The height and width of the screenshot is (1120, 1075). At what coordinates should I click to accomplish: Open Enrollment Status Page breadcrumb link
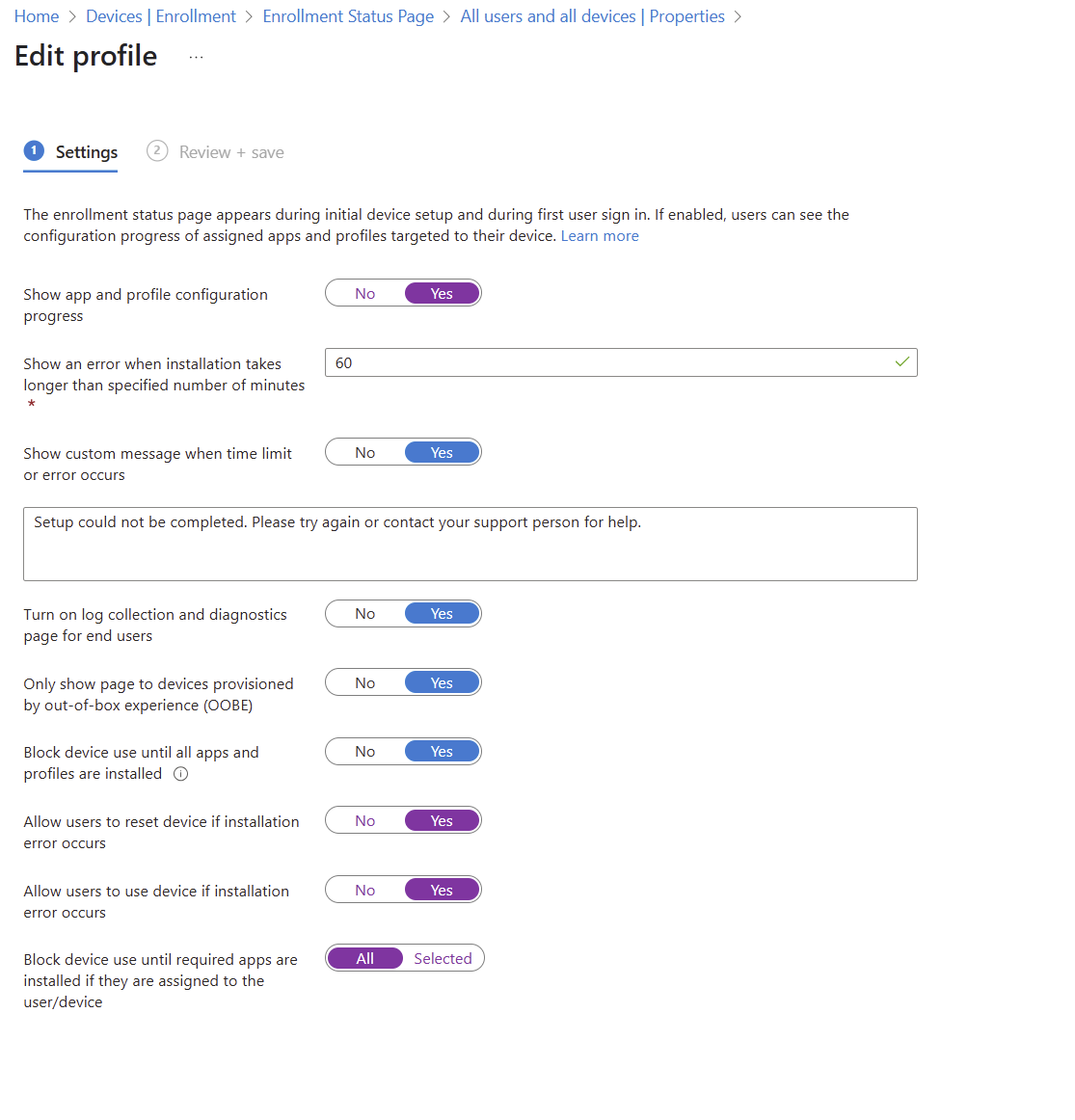click(x=348, y=16)
